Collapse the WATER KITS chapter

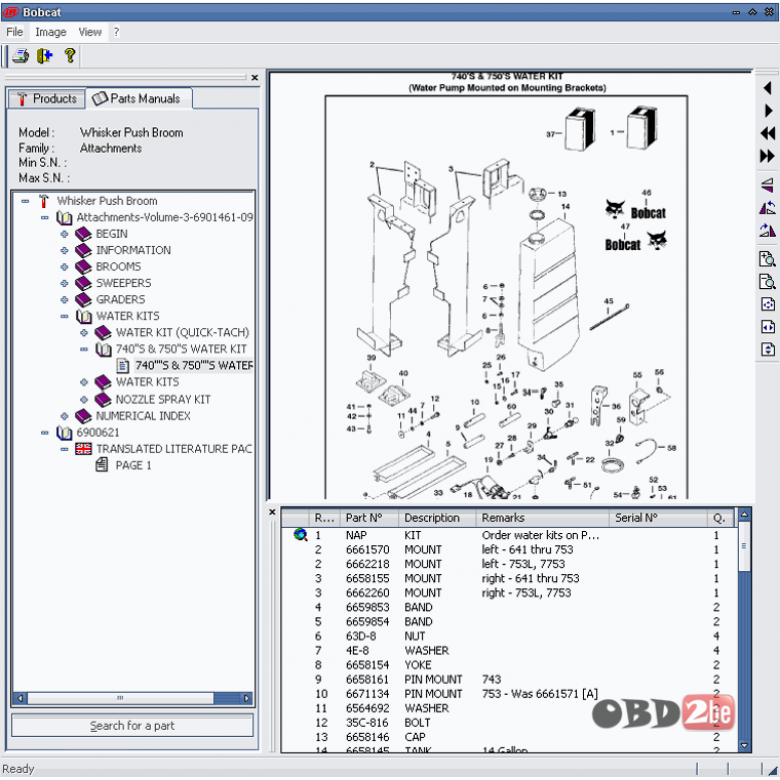[64, 316]
